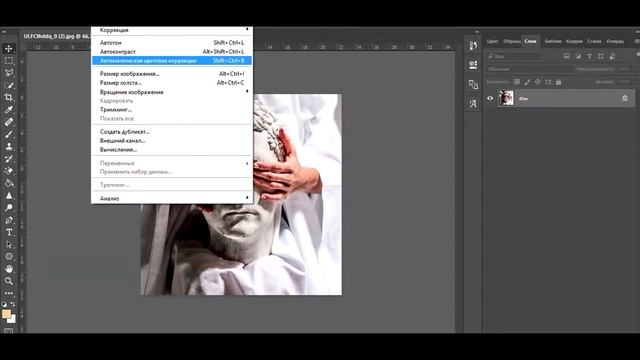Choose Внешний канал menu item
This screenshot has width=640, height=360.
pos(172,141)
